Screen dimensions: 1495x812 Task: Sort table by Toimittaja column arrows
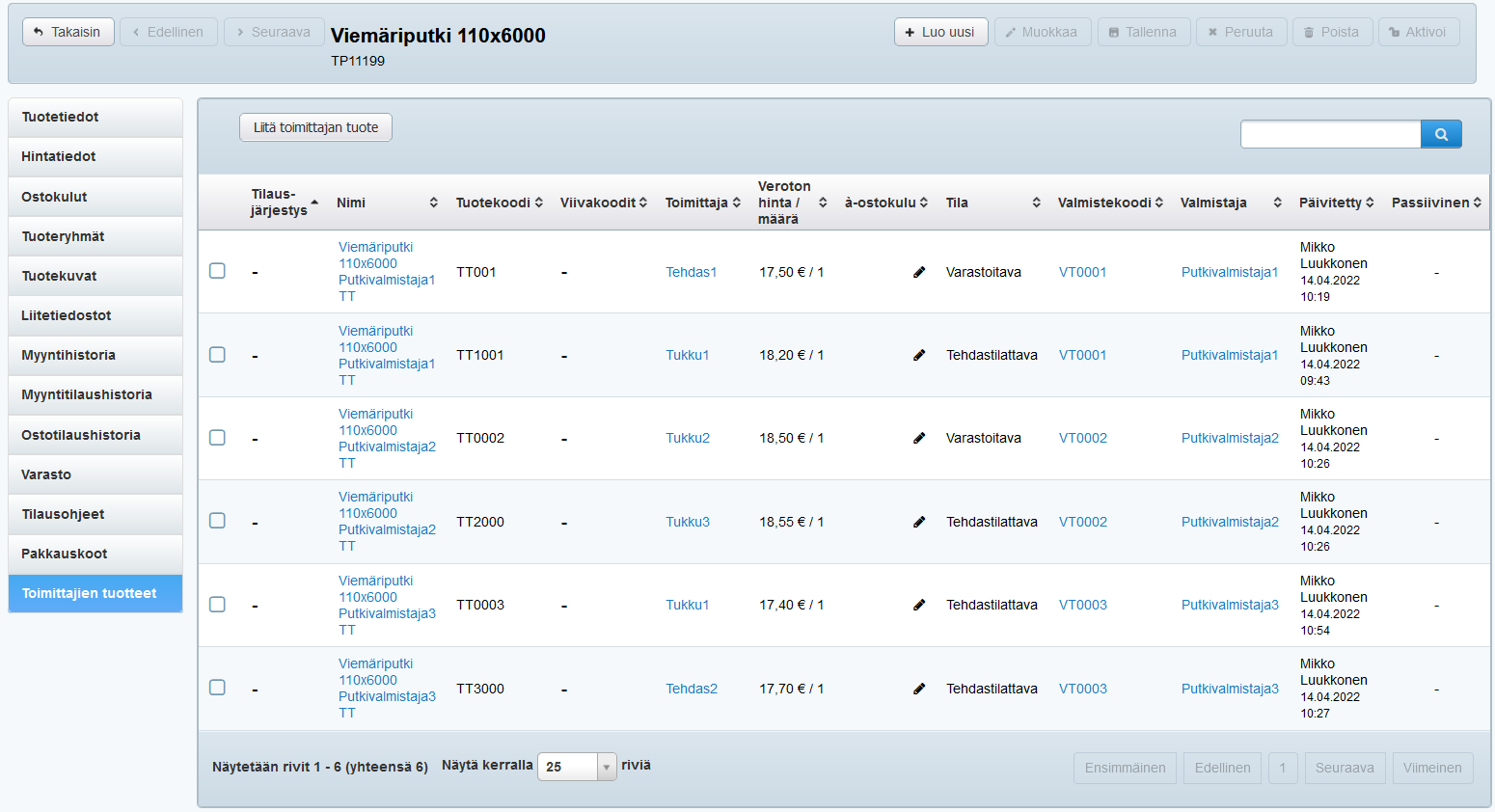click(736, 203)
